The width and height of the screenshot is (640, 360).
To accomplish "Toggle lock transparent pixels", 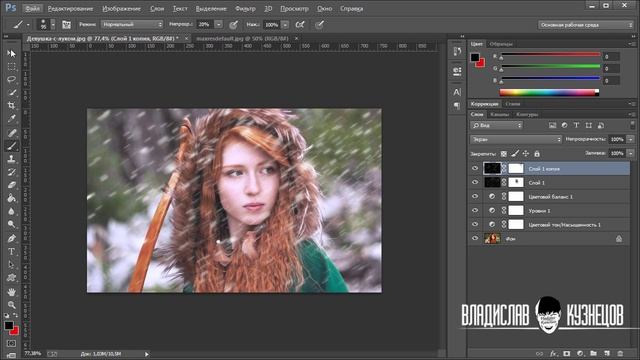I will 504,153.
